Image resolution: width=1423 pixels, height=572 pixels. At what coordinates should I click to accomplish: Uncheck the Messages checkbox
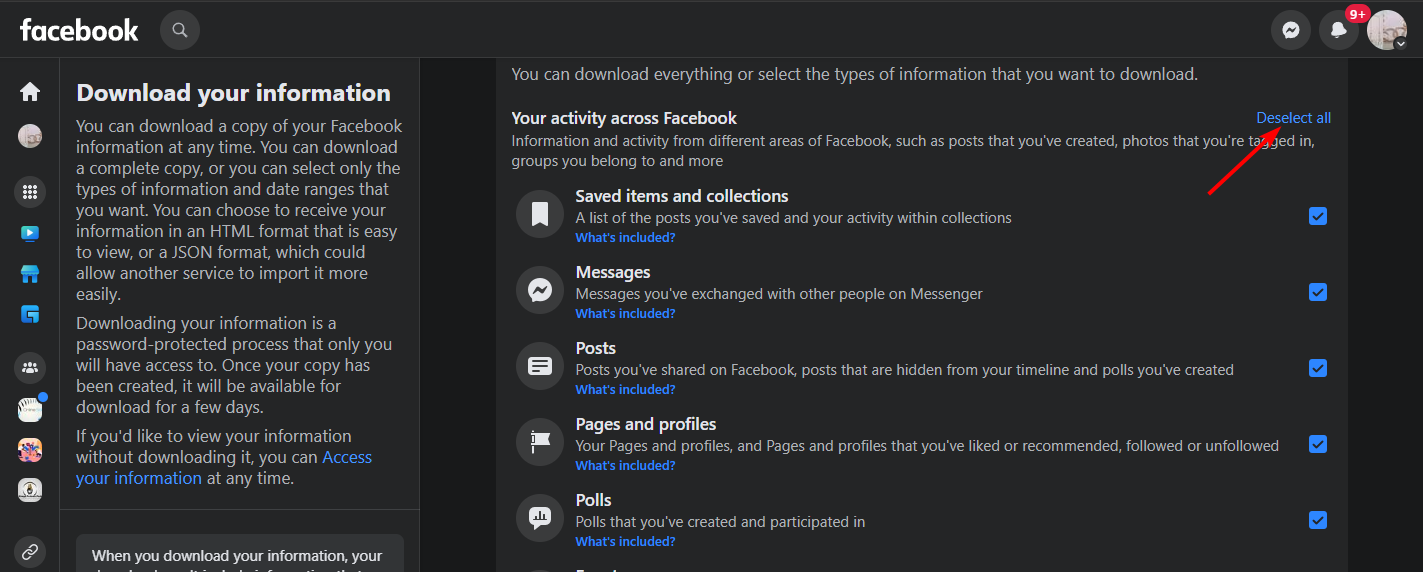[1318, 292]
